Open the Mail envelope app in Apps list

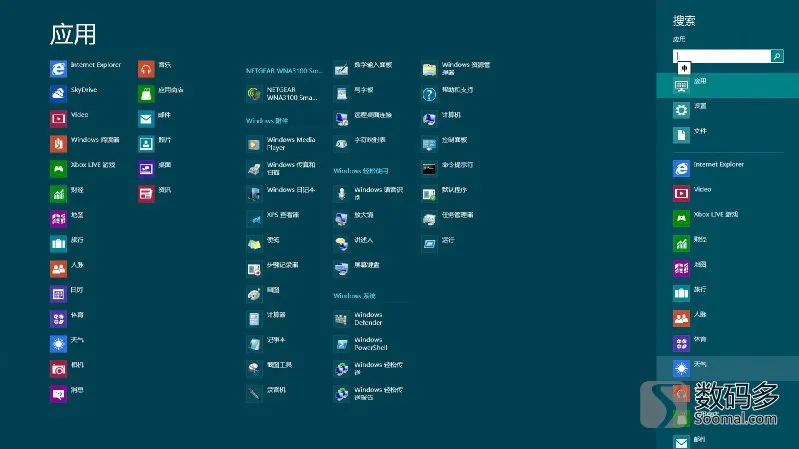(154, 119)
